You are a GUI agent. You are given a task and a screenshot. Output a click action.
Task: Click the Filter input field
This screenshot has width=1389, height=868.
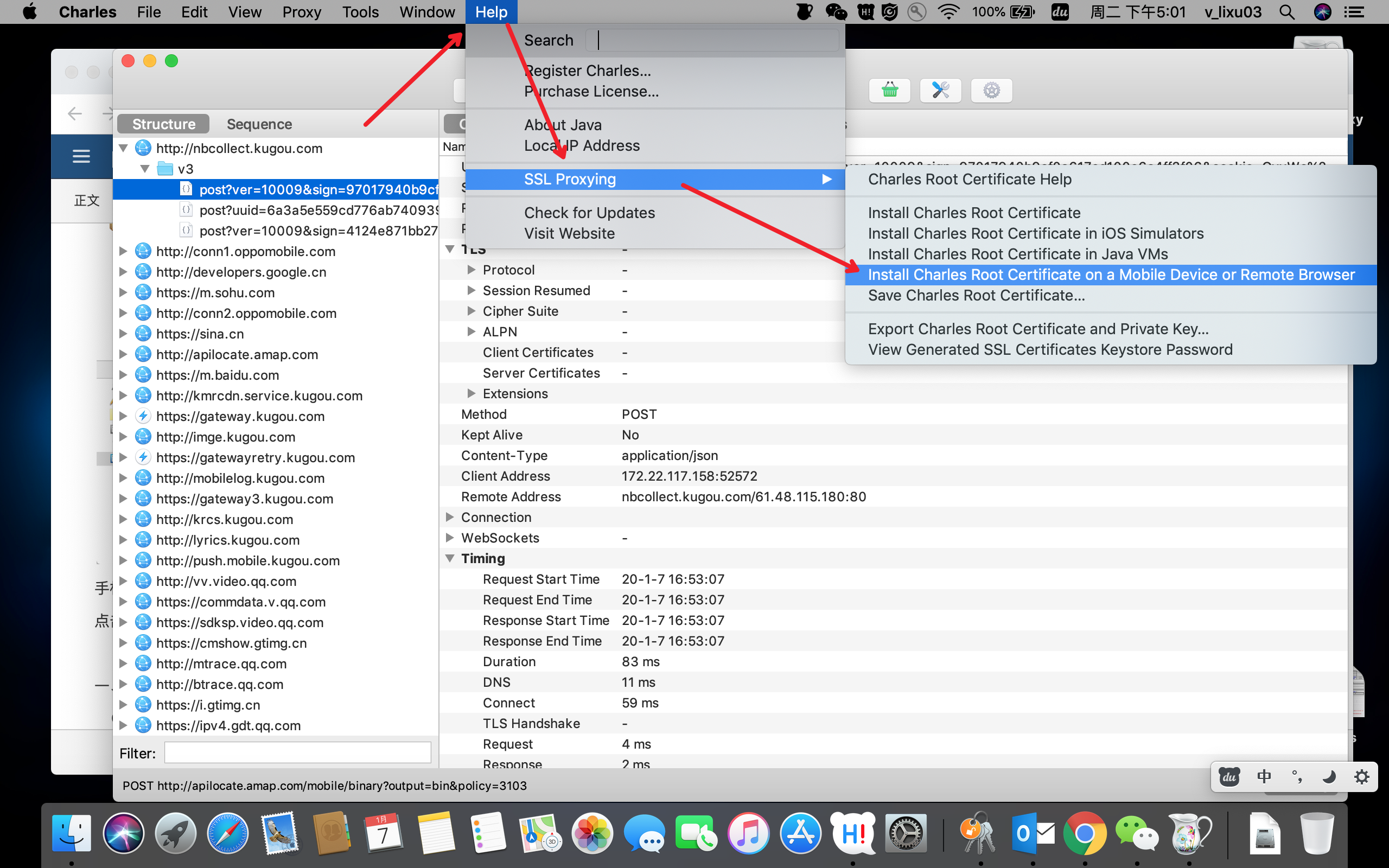[297, 752]
